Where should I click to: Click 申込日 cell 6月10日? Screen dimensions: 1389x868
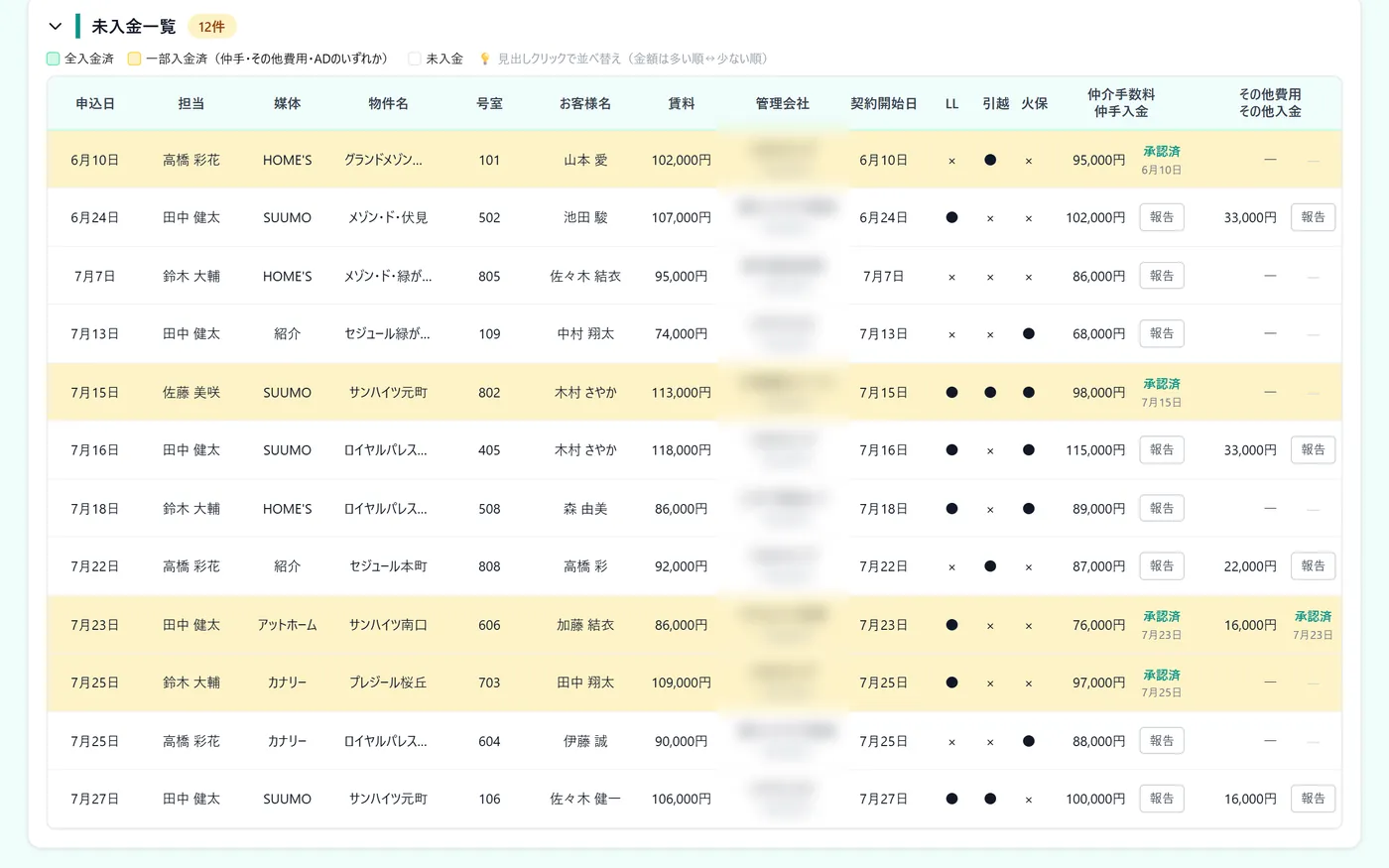(x=95, y=160)
